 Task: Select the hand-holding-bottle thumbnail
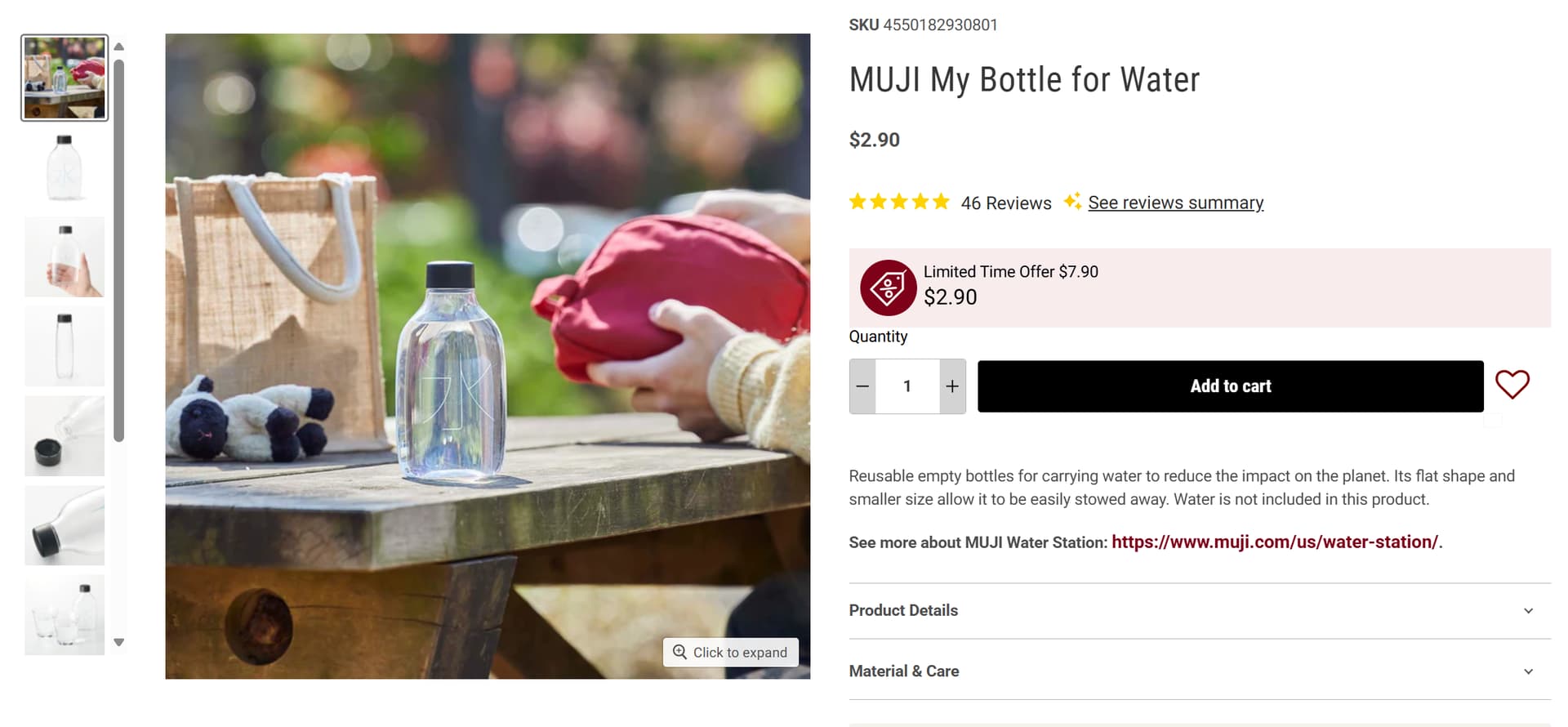click(65, 256)
